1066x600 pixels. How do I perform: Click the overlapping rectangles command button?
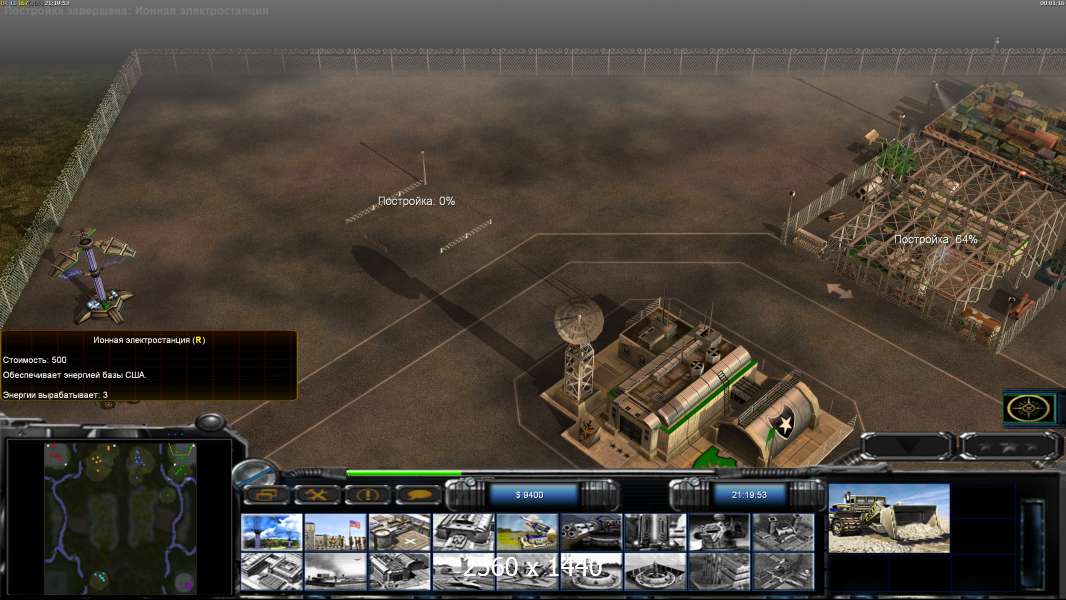pyautogui.click(x=266, y=495)
